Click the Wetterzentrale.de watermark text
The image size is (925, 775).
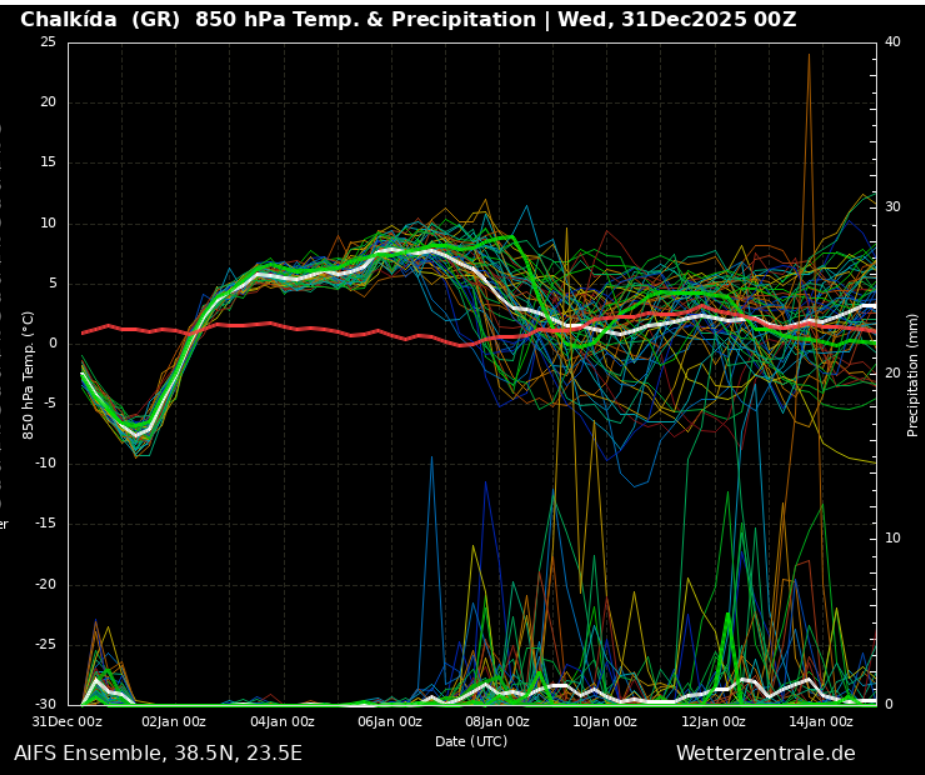765,753
